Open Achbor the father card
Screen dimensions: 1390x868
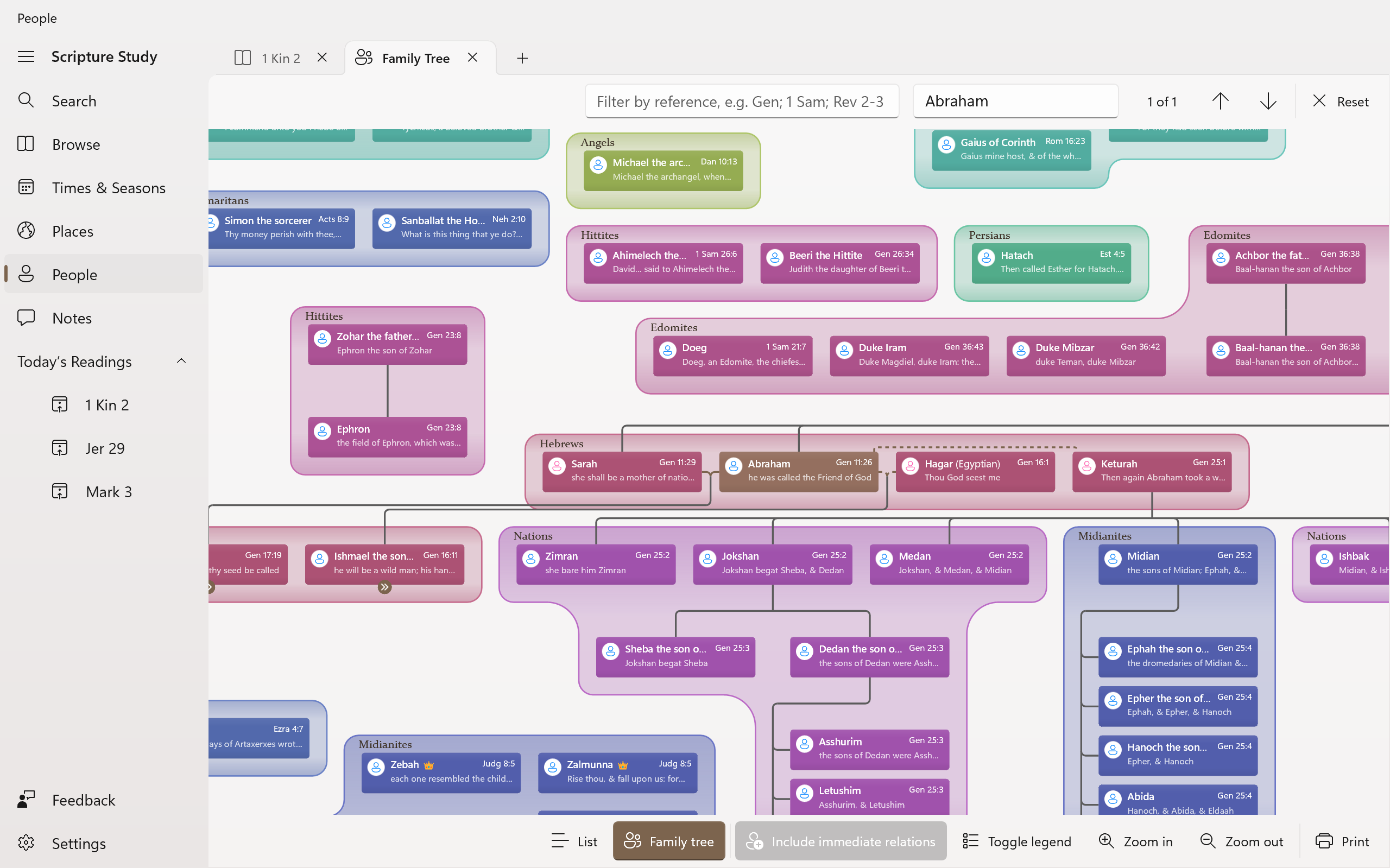point(1286,263)
